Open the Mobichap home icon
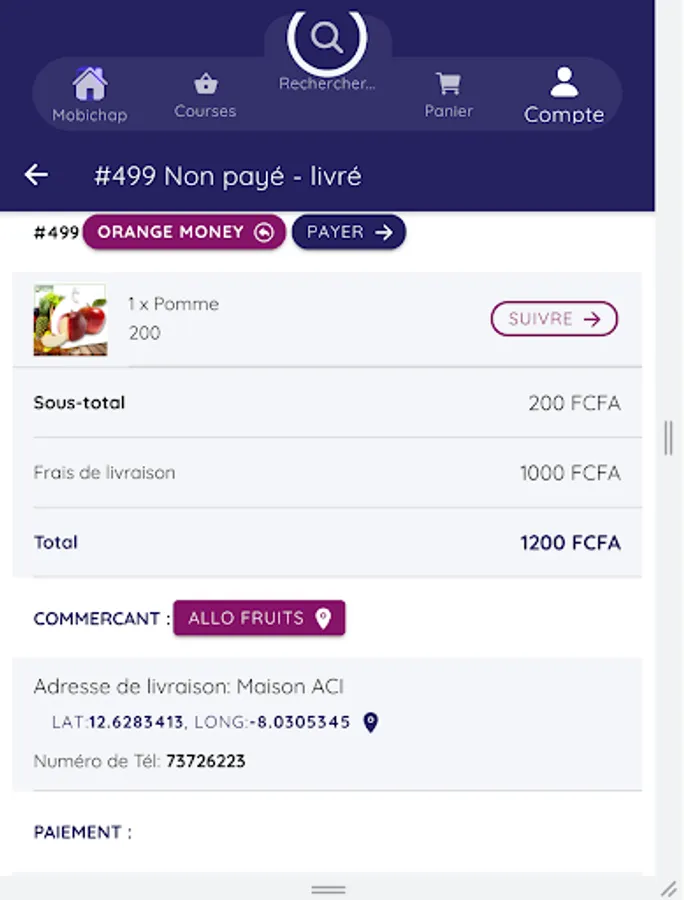The height and width of the screenshot is (900, 684). click(89, 84)
